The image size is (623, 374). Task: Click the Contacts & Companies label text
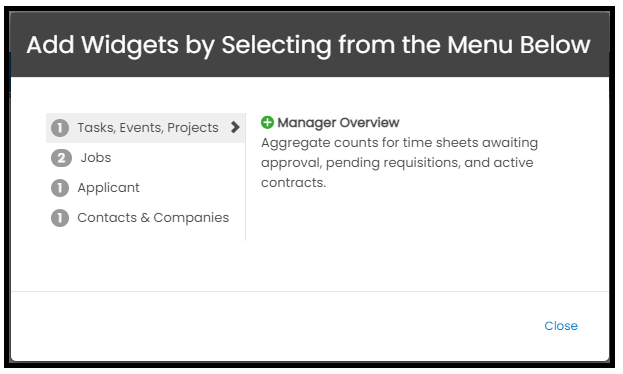[153, 218]
